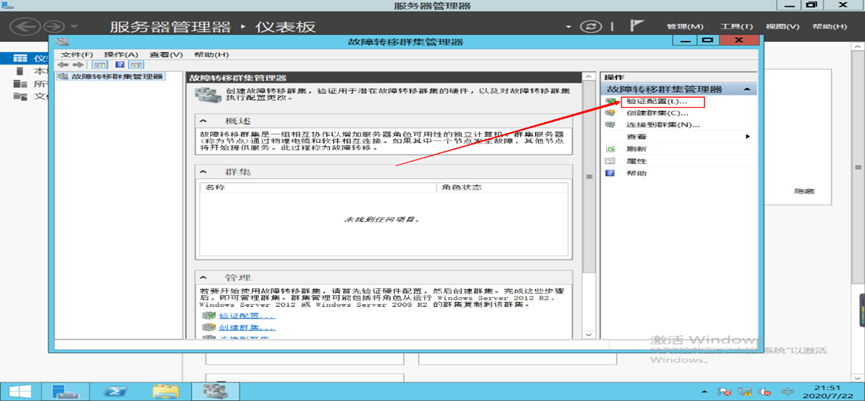Open the 文件(F) menu in cluster manager
The width and height of the screenshot is (865, 401).
tap(77, 55)
